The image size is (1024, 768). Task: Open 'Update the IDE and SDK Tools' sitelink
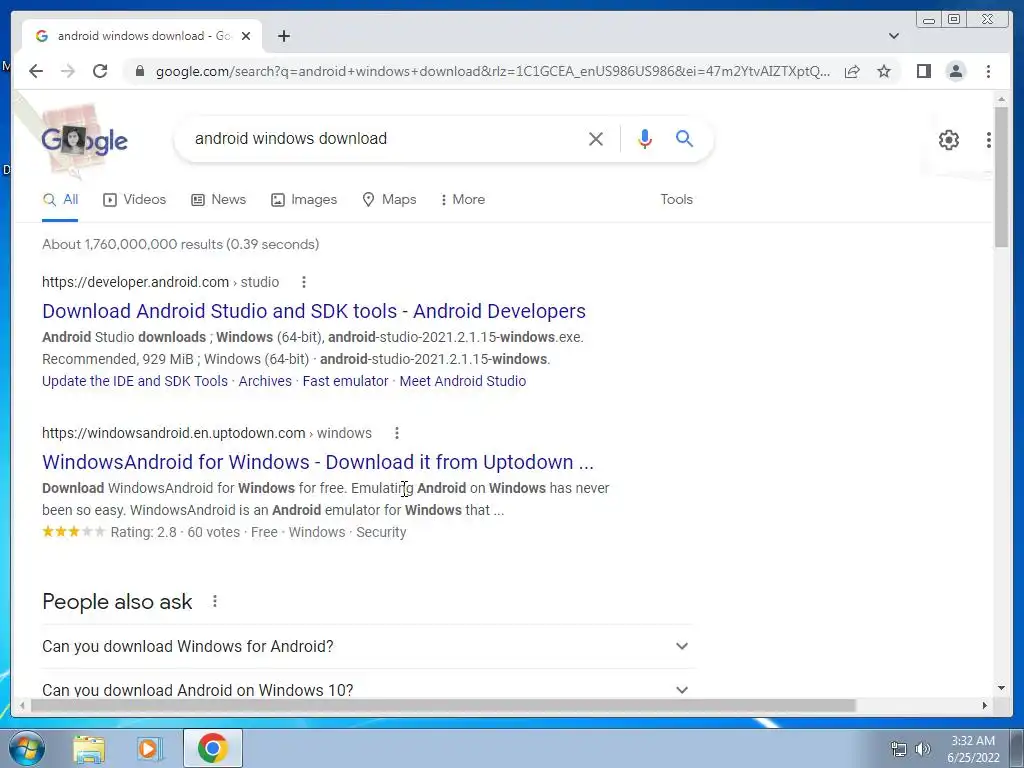135,381
